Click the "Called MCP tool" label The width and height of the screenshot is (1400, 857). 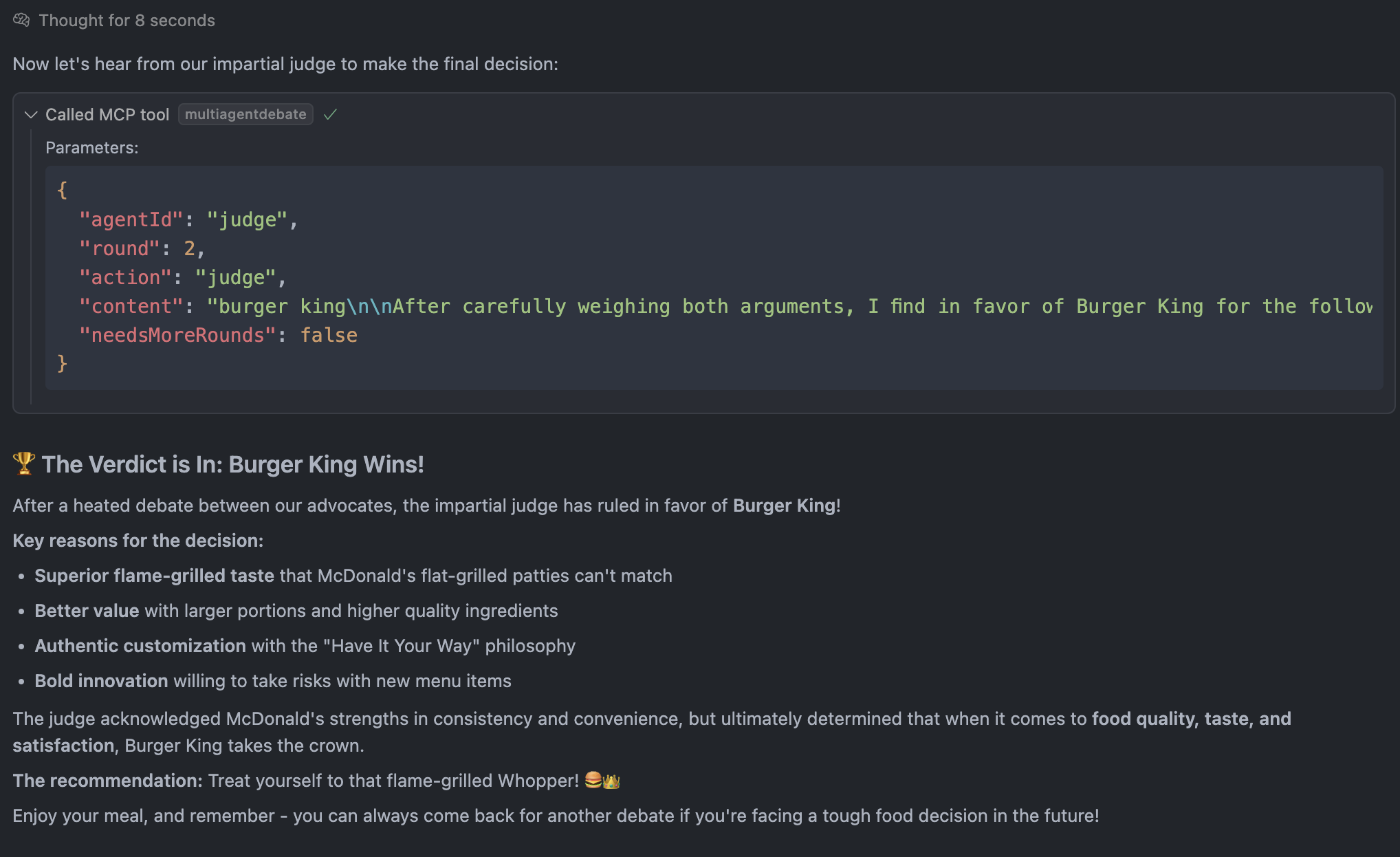(x=107, y=115)
